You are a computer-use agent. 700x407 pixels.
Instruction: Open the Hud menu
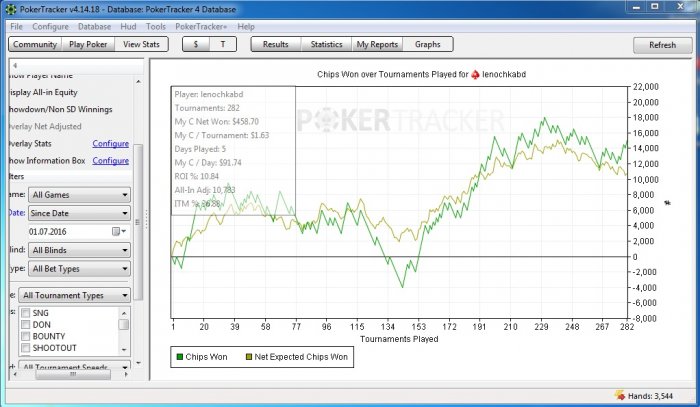(128, 26)
